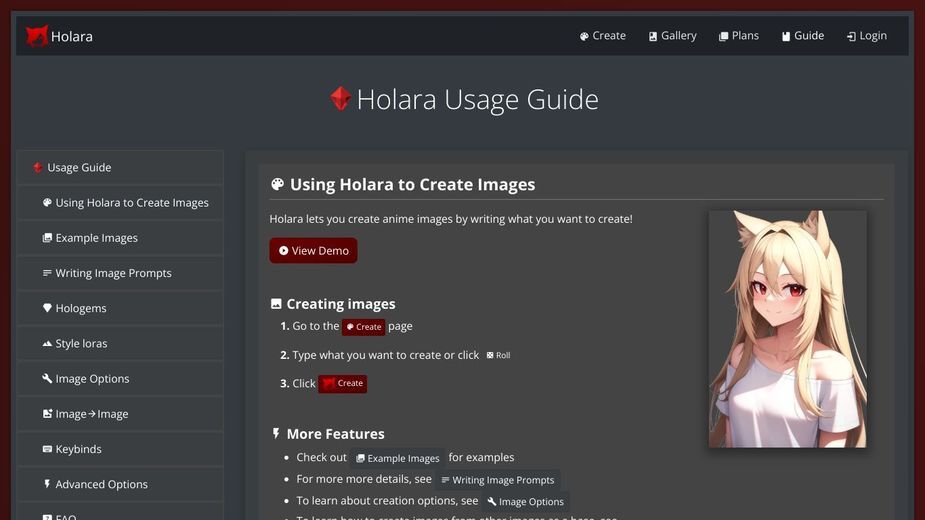Click palette icon in sidebar Using Holara row

(47, 202)
